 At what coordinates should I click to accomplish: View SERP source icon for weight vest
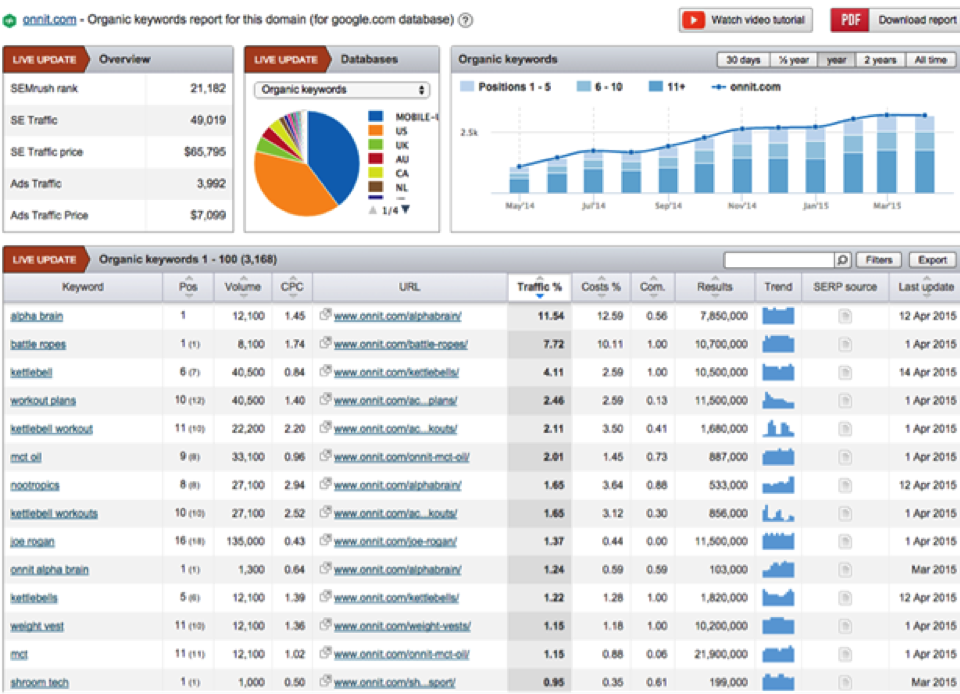point(845,626)
